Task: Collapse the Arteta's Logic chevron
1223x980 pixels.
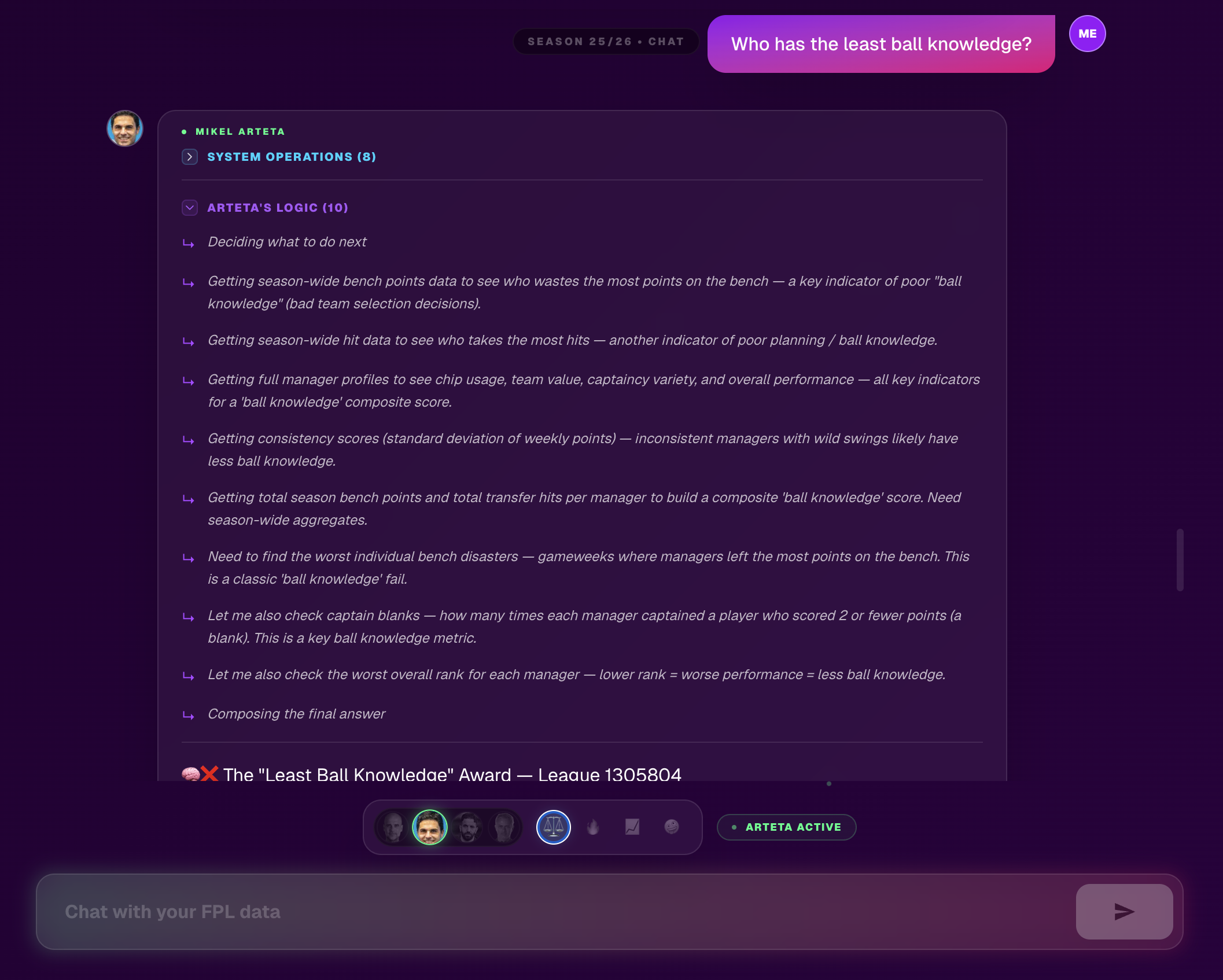Action: point(190,208)
